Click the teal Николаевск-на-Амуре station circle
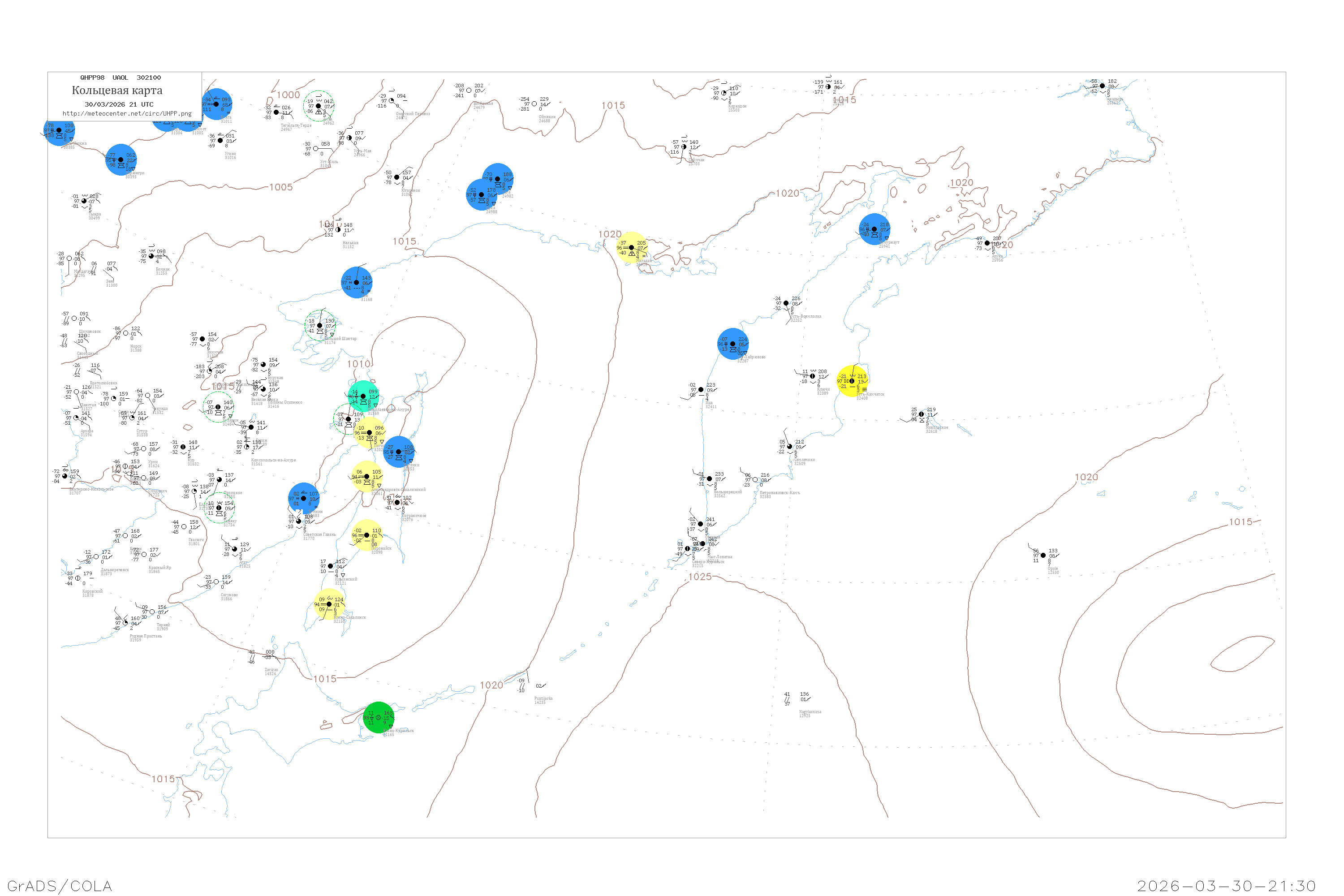1344x896 pixels. (x=363, y=396)
